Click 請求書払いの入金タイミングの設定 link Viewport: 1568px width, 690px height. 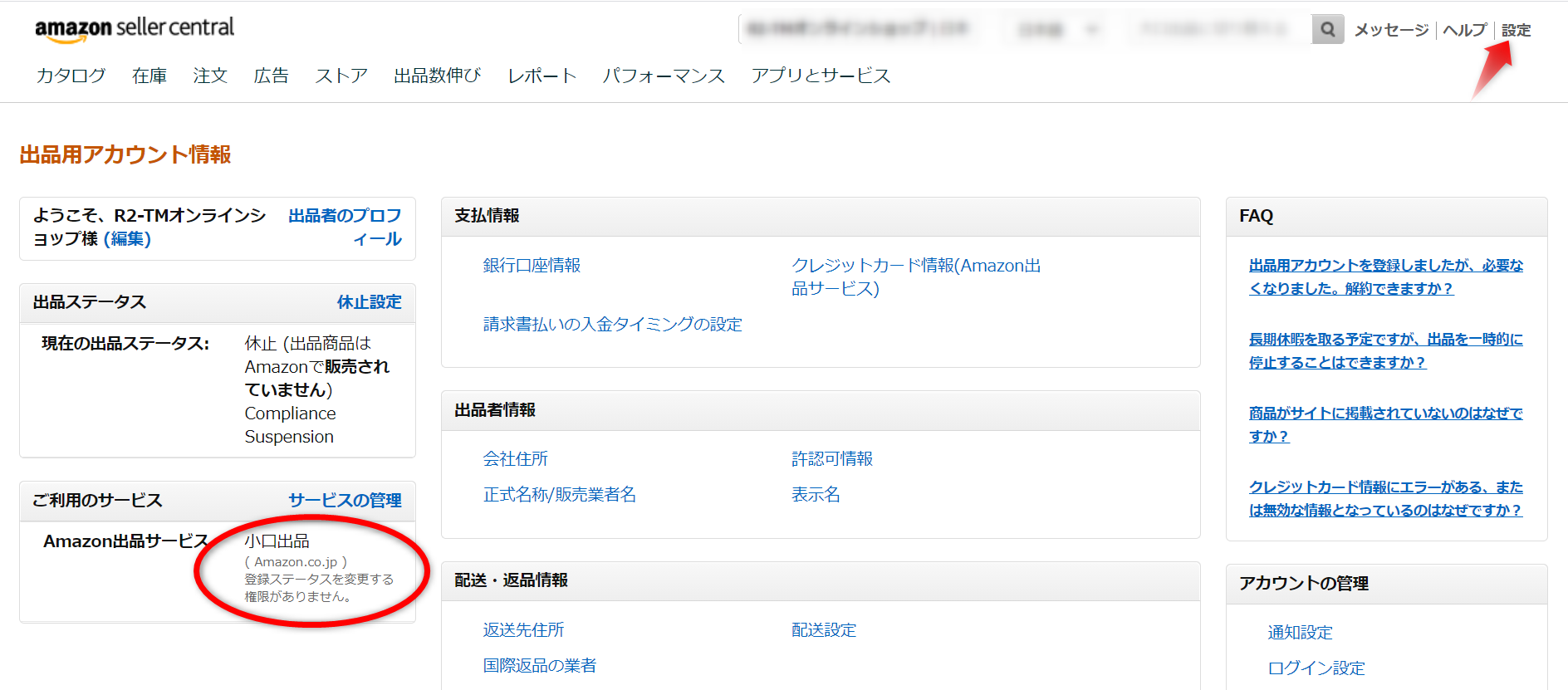tap(612, 324)
